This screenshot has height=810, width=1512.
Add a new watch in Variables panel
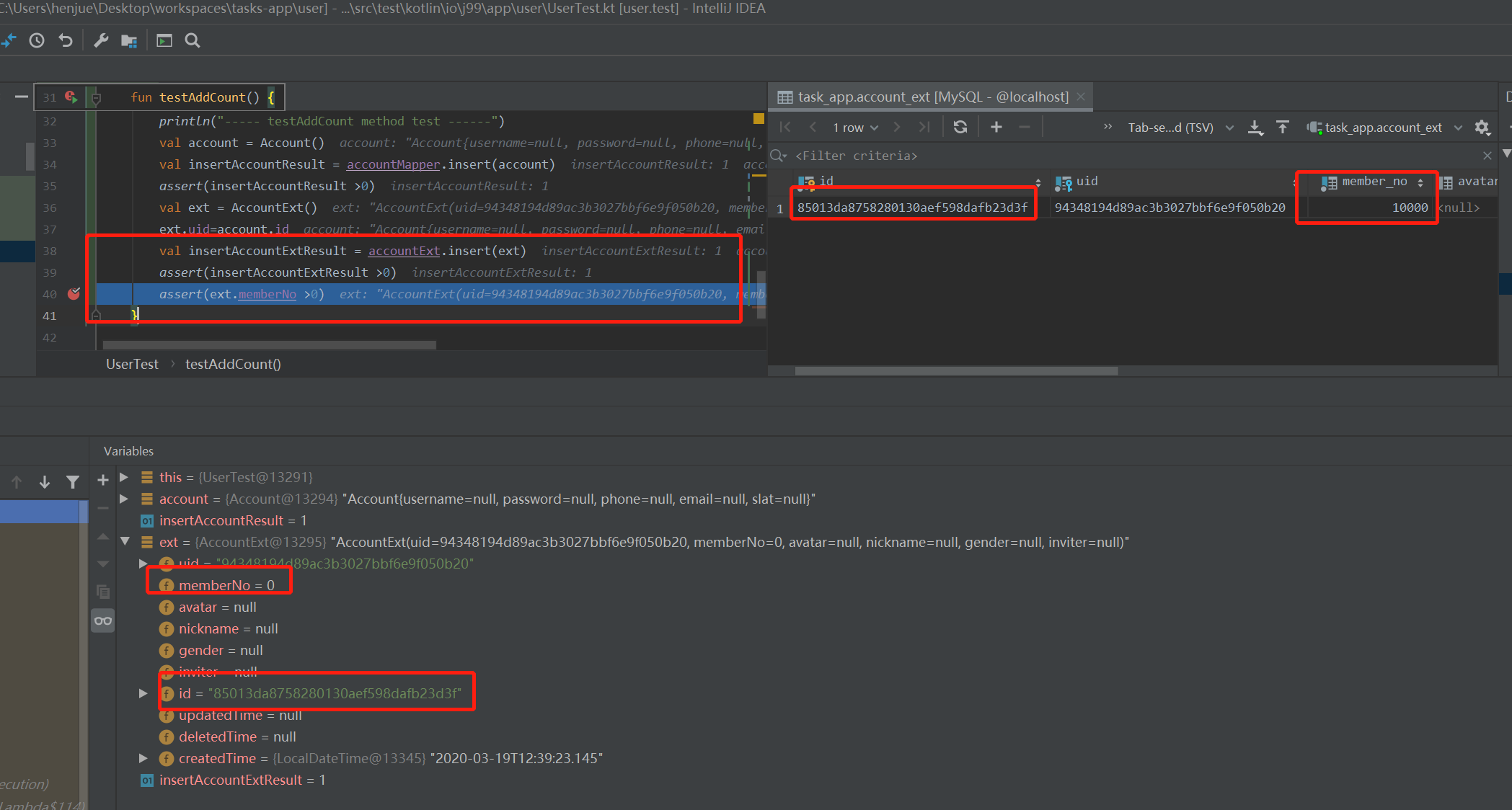point(103,480)
